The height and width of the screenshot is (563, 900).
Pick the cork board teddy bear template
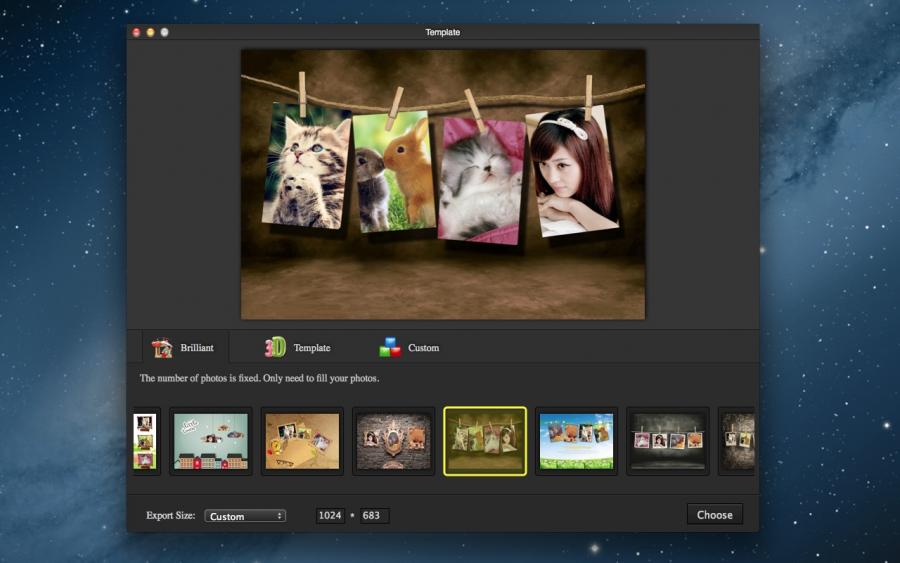(302, 441)
